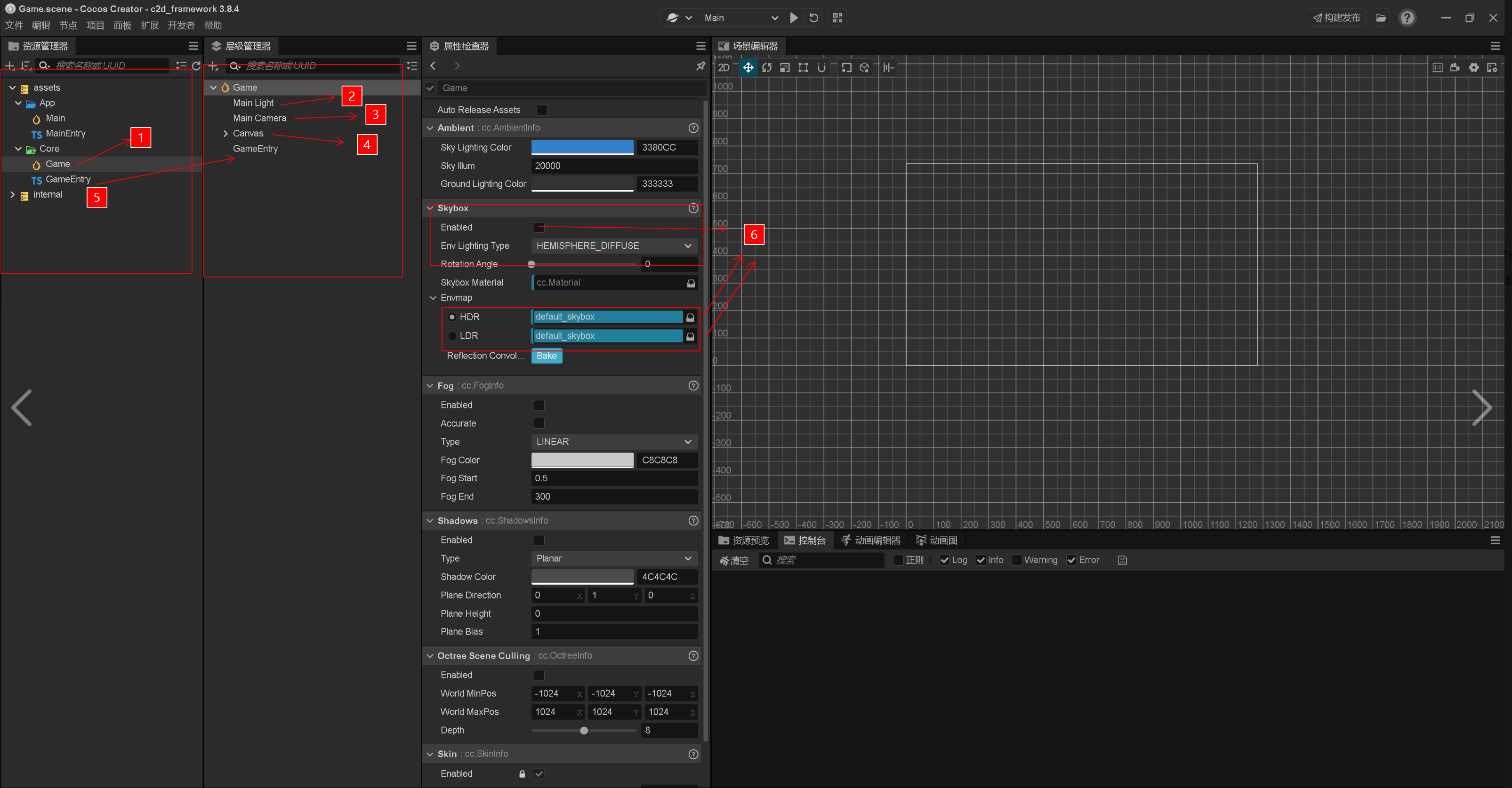Click the Octree Depth slider handle
The image size is (1512, 788).
coord(583,731)
